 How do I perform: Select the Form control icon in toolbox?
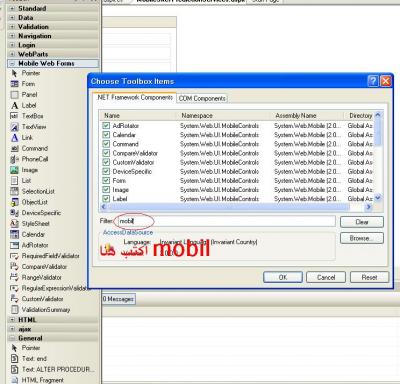point(14,84)
